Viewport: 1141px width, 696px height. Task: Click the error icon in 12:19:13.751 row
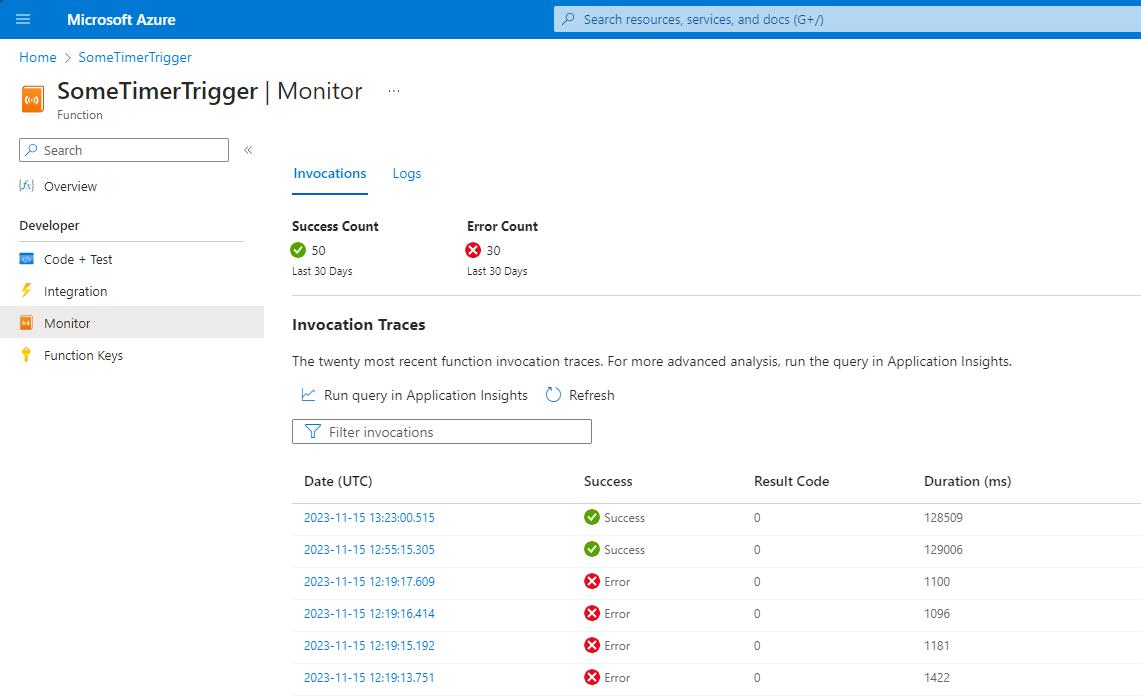pyautogui.click(x=592, y=677)
